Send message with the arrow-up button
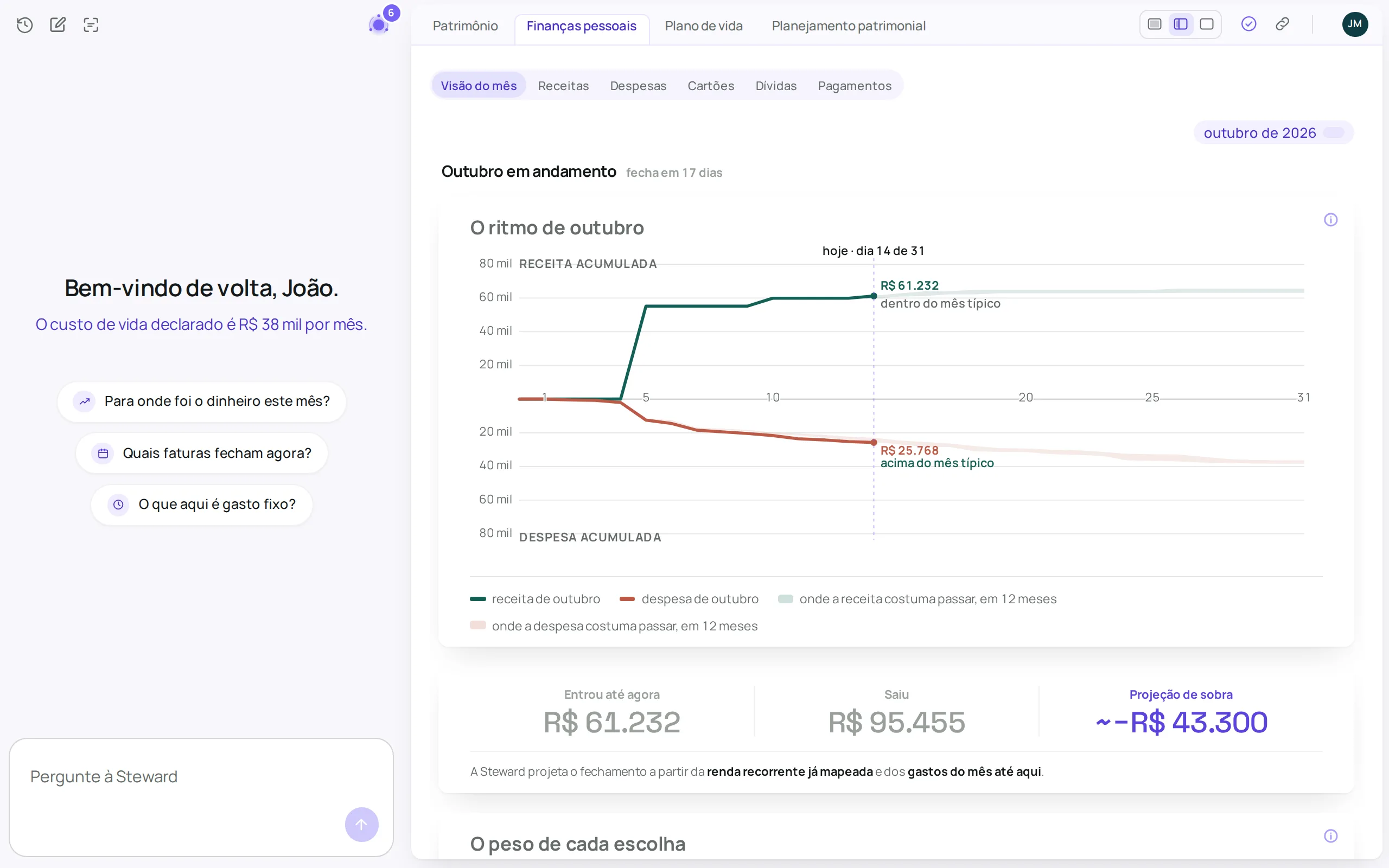 pyautogui.click(x=361, y=825)
